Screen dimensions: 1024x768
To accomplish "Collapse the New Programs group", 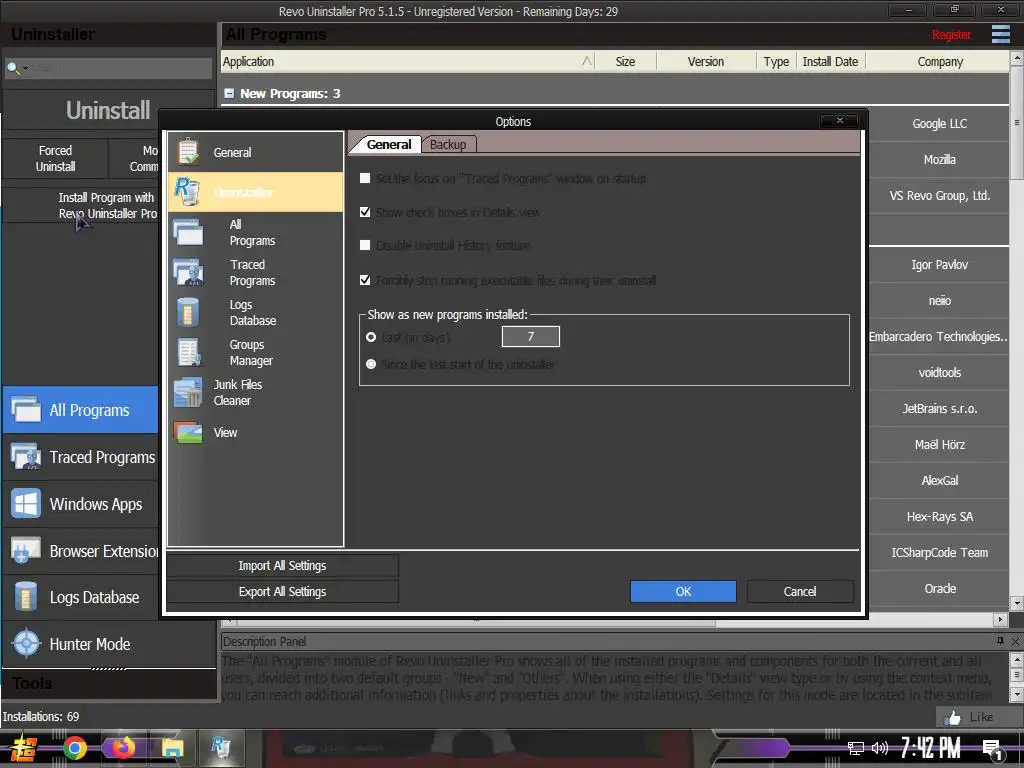I will click(229, 93).
